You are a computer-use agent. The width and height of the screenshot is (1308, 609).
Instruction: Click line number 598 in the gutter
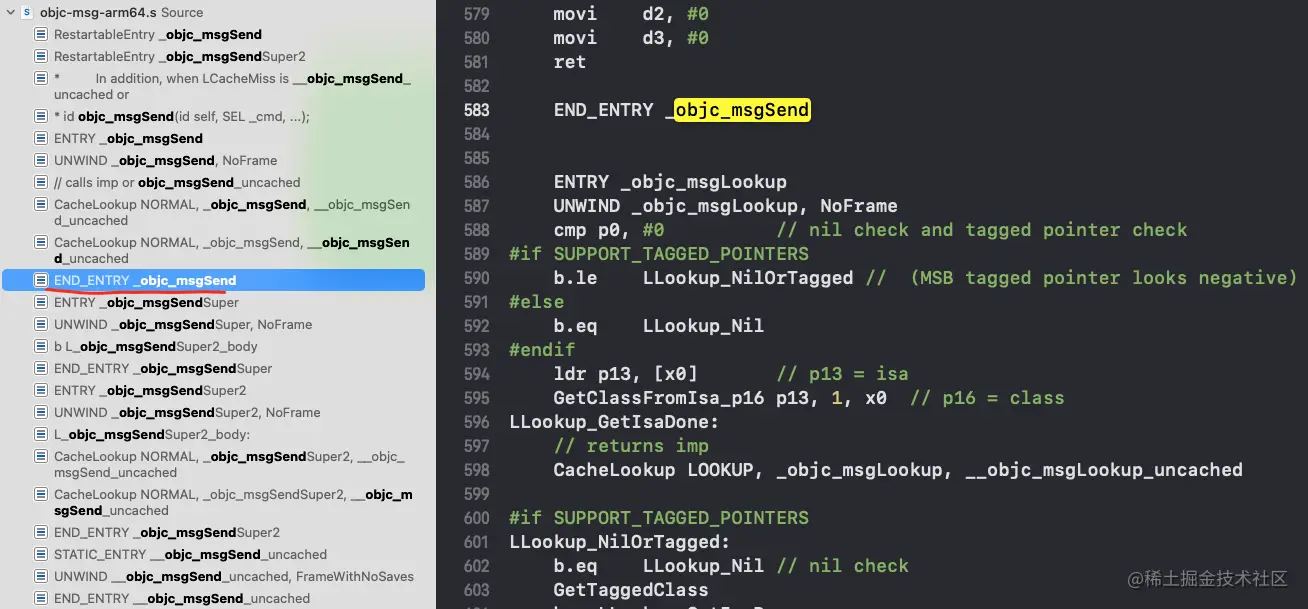pyautogui.click(x=477, y=470)
